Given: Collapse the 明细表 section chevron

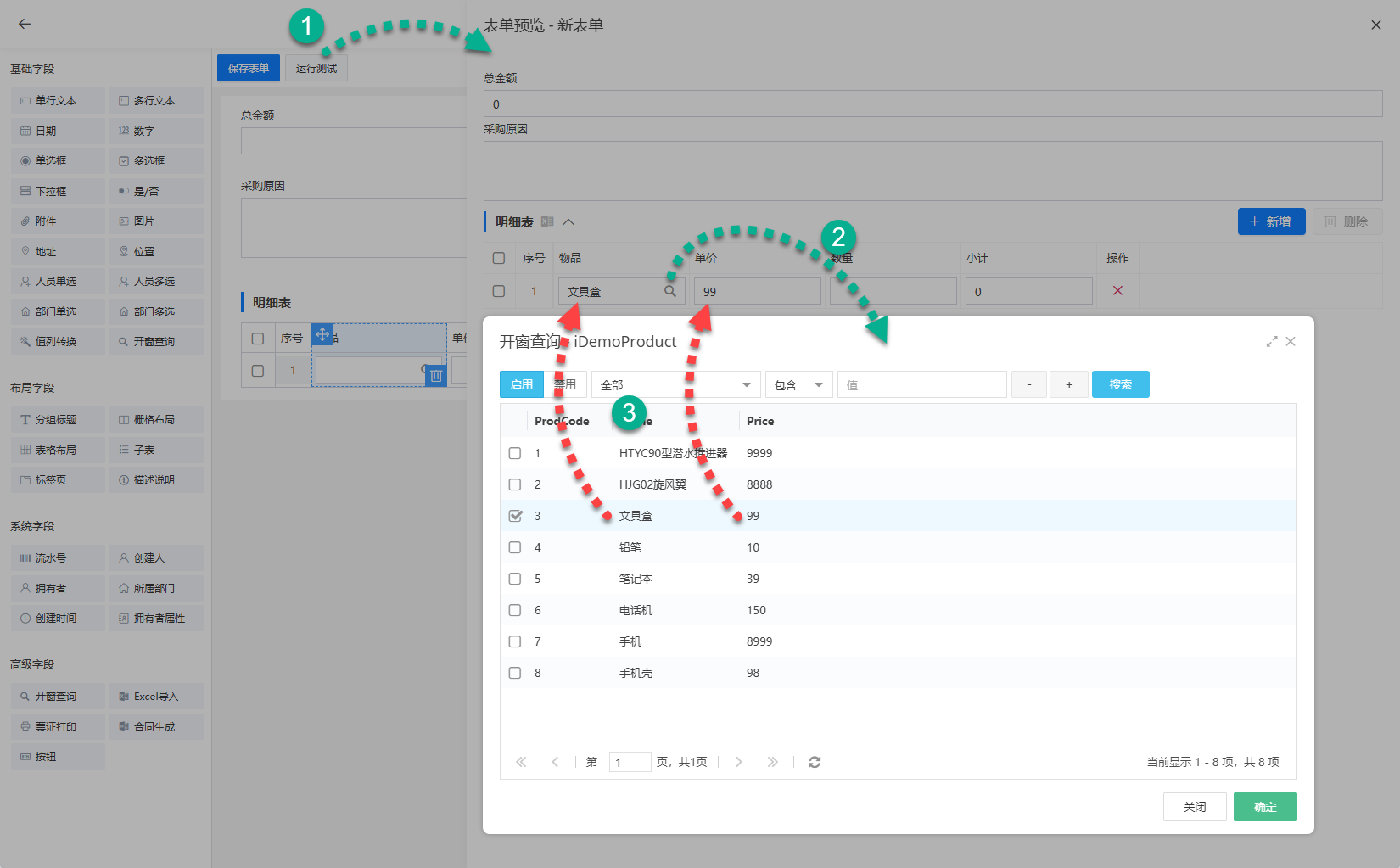Looking at the screenshot, I should [x=568, y=221].
